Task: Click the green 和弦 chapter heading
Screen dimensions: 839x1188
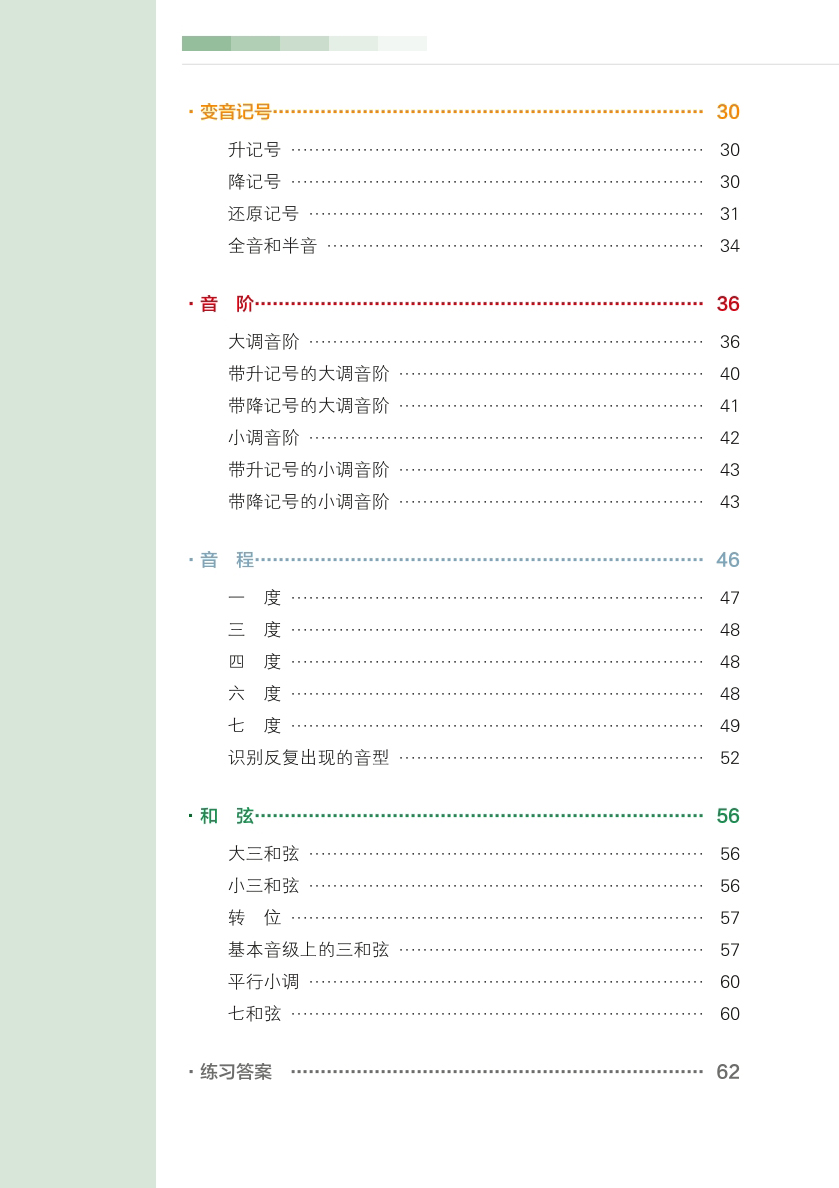Action: (227, 816)
